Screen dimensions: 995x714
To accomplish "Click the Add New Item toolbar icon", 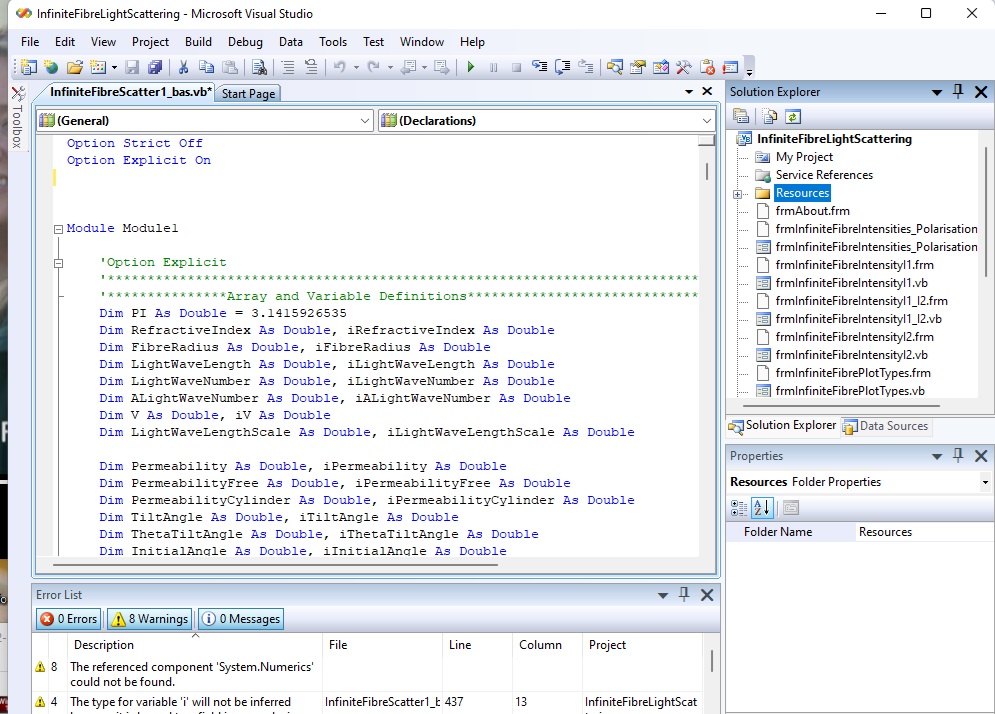I will coord(98,67).
